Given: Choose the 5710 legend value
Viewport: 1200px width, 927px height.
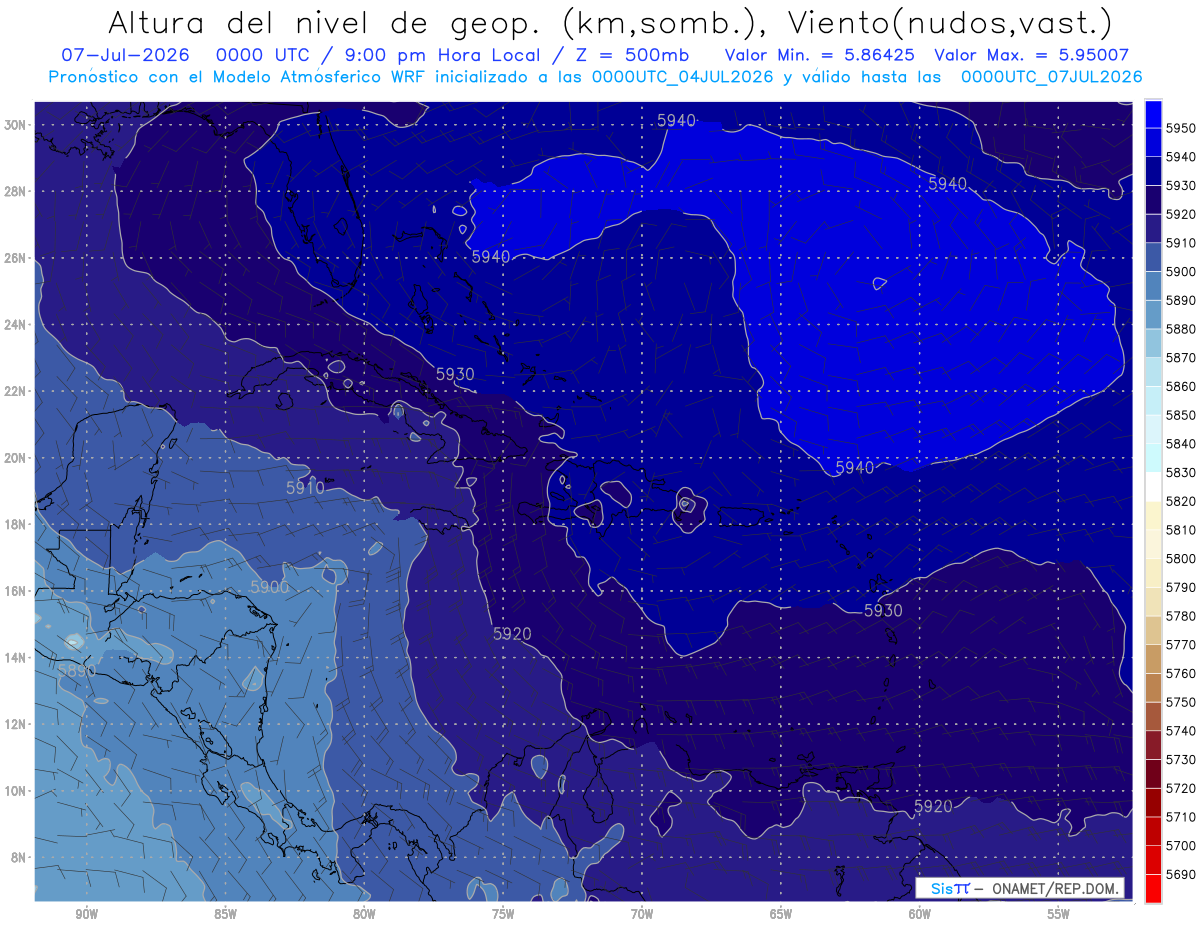Looking at the screenshot, I should point(1181,818).
